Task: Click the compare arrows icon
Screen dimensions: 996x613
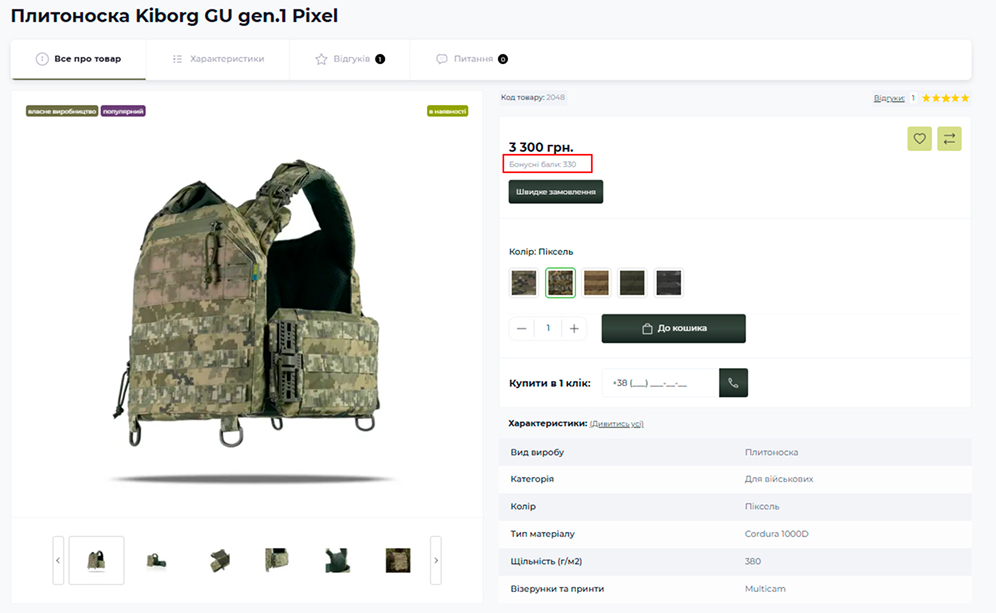Action: (949, 139)
